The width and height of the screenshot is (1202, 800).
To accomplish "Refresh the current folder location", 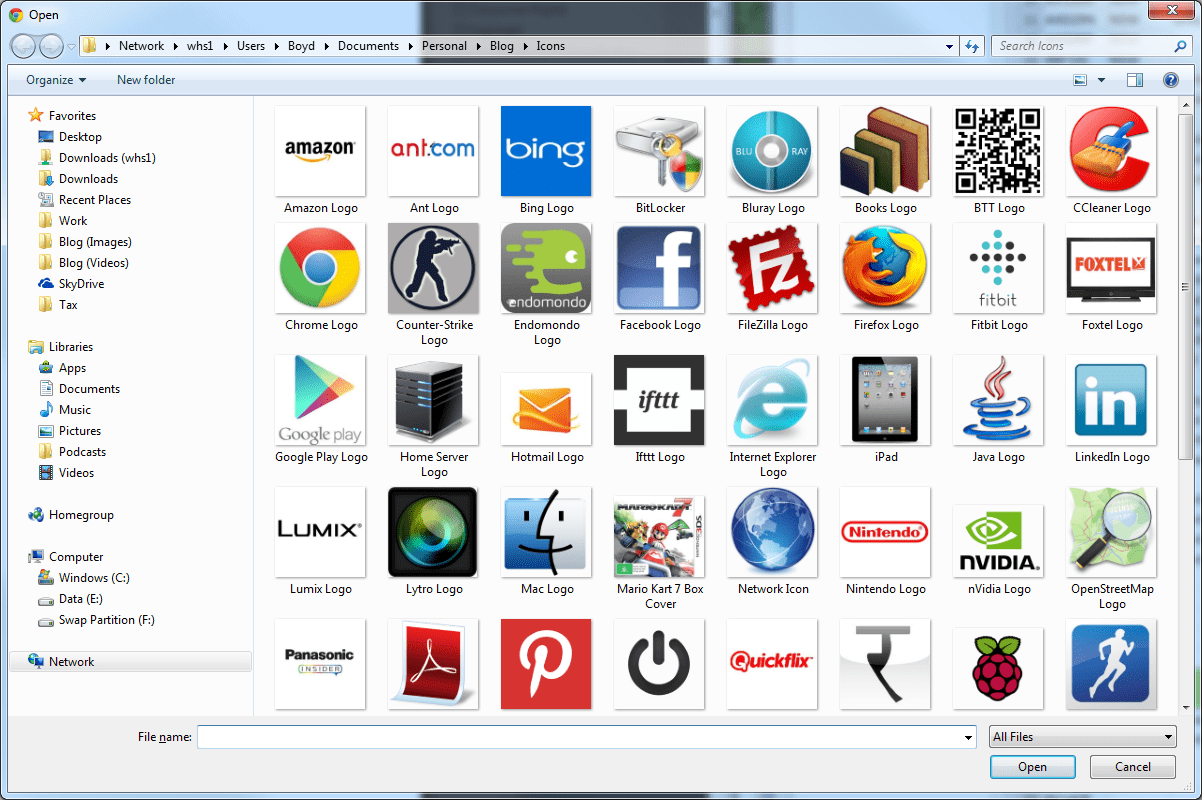I will 973,46.
